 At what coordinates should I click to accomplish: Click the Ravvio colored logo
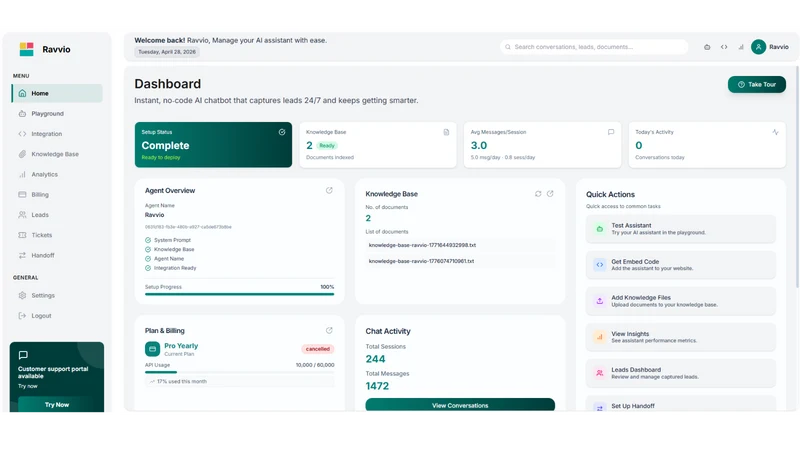coord(27,49)
